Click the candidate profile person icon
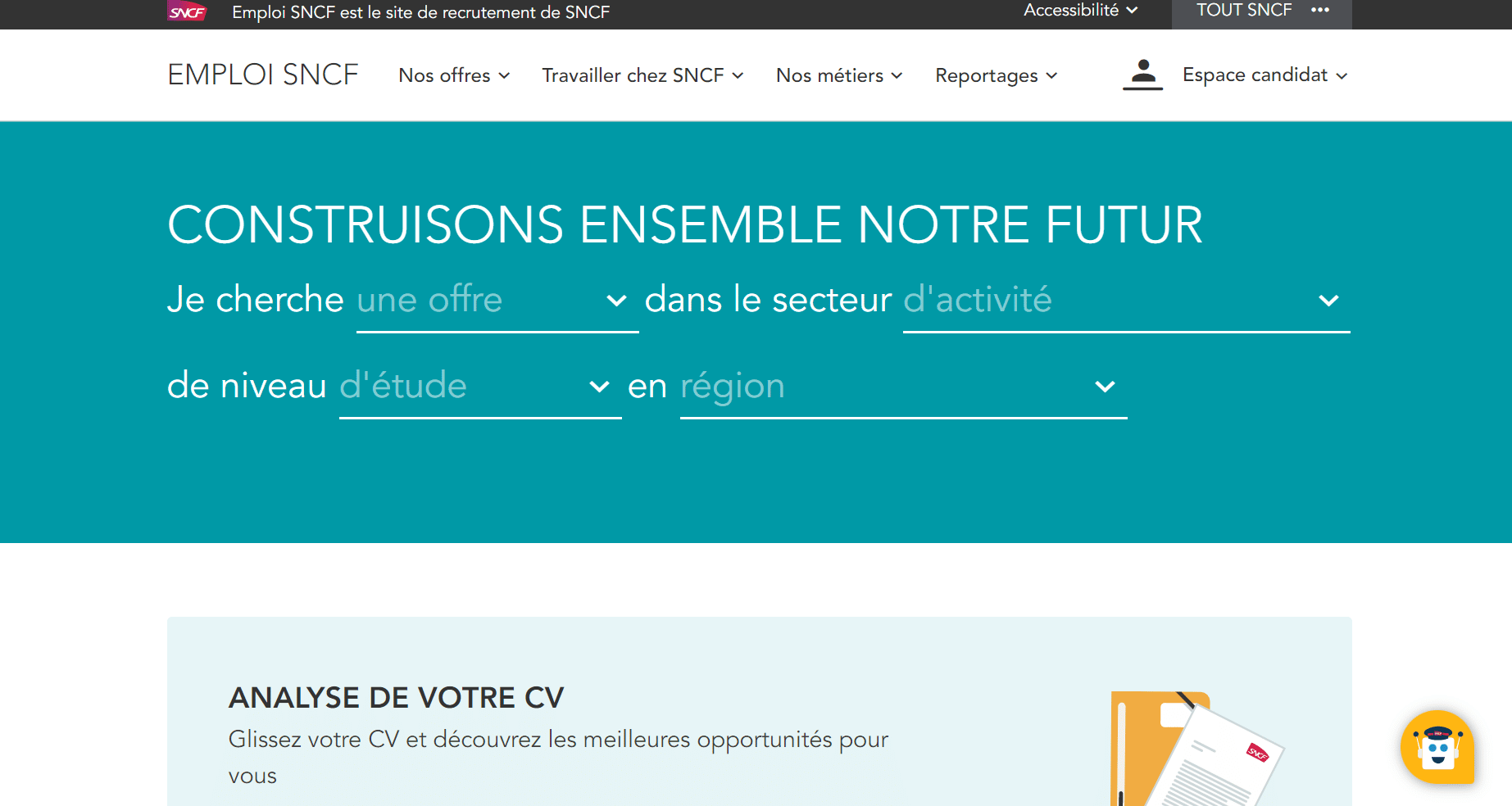The height and width of the screenshot is (806, 1512). coord(1142,75)
